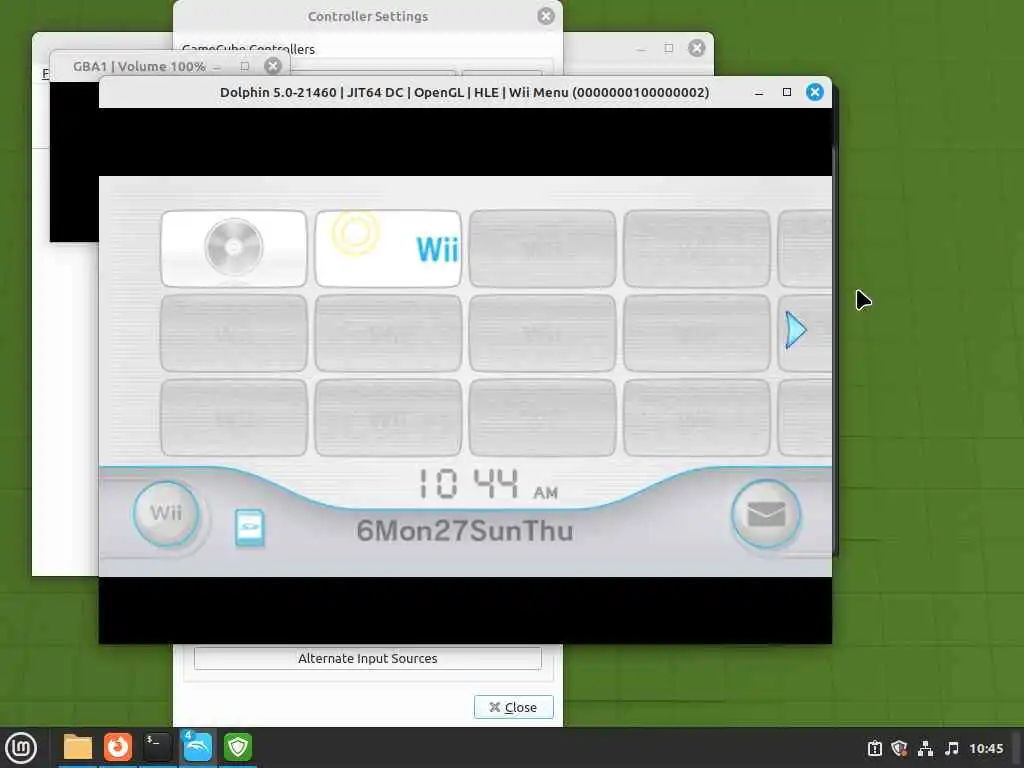
Task: Close the Controller Settings dialog with Close button
Action: [x=513, y=707]
